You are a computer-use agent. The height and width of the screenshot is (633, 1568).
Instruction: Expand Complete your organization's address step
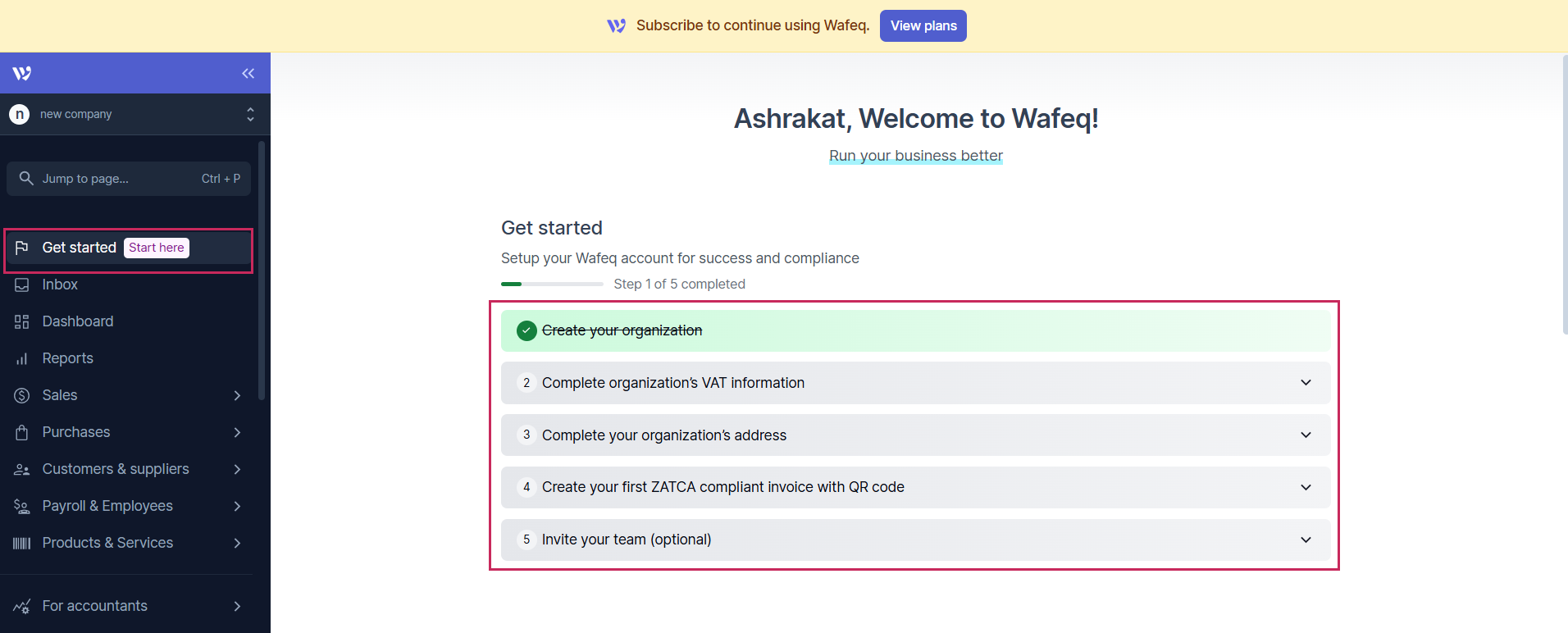(1306, 435)
